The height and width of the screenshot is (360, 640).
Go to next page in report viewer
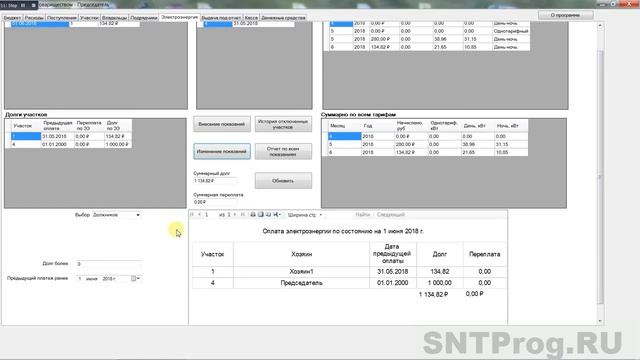click(x=235, y=214)
